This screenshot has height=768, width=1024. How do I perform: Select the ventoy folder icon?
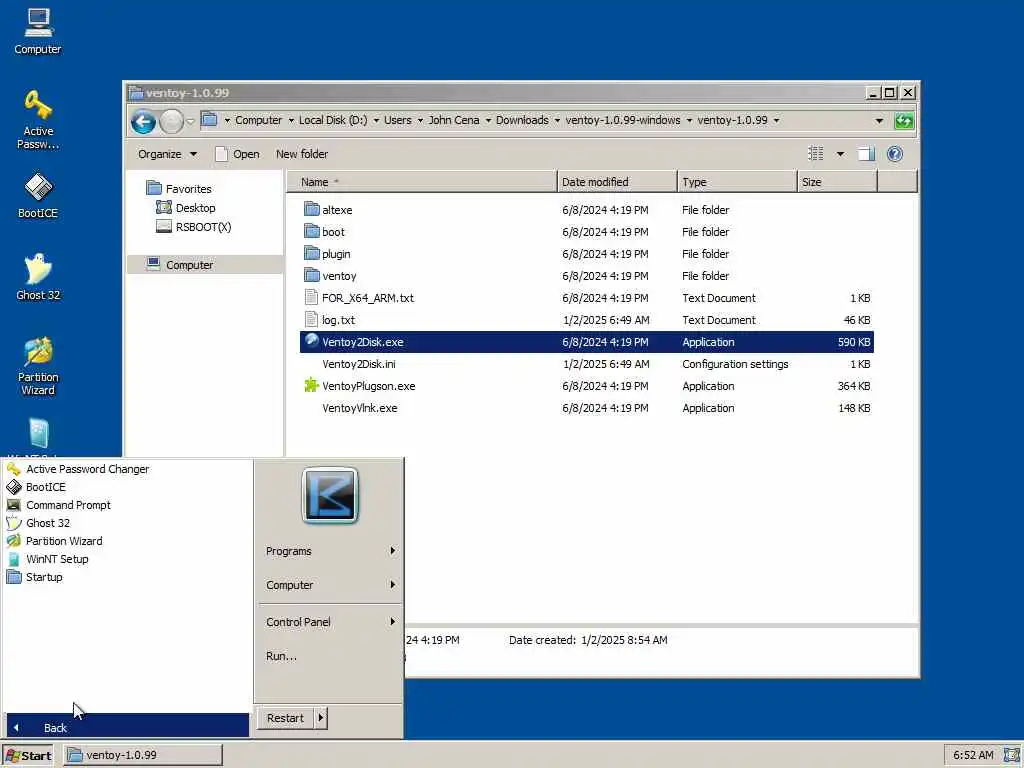pyautogui.click(x=312, y=275)
